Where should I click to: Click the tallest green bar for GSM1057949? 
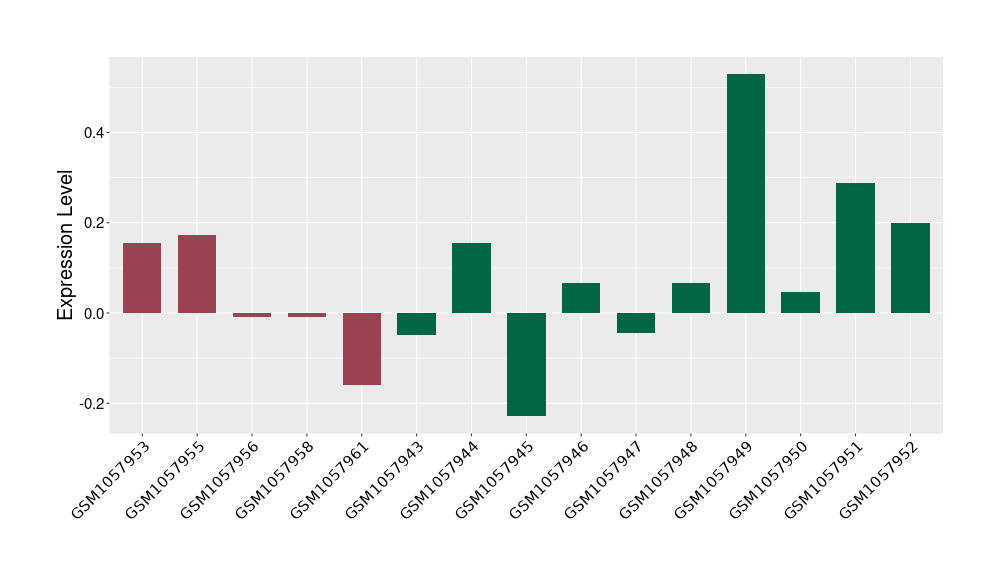point(745,193)
